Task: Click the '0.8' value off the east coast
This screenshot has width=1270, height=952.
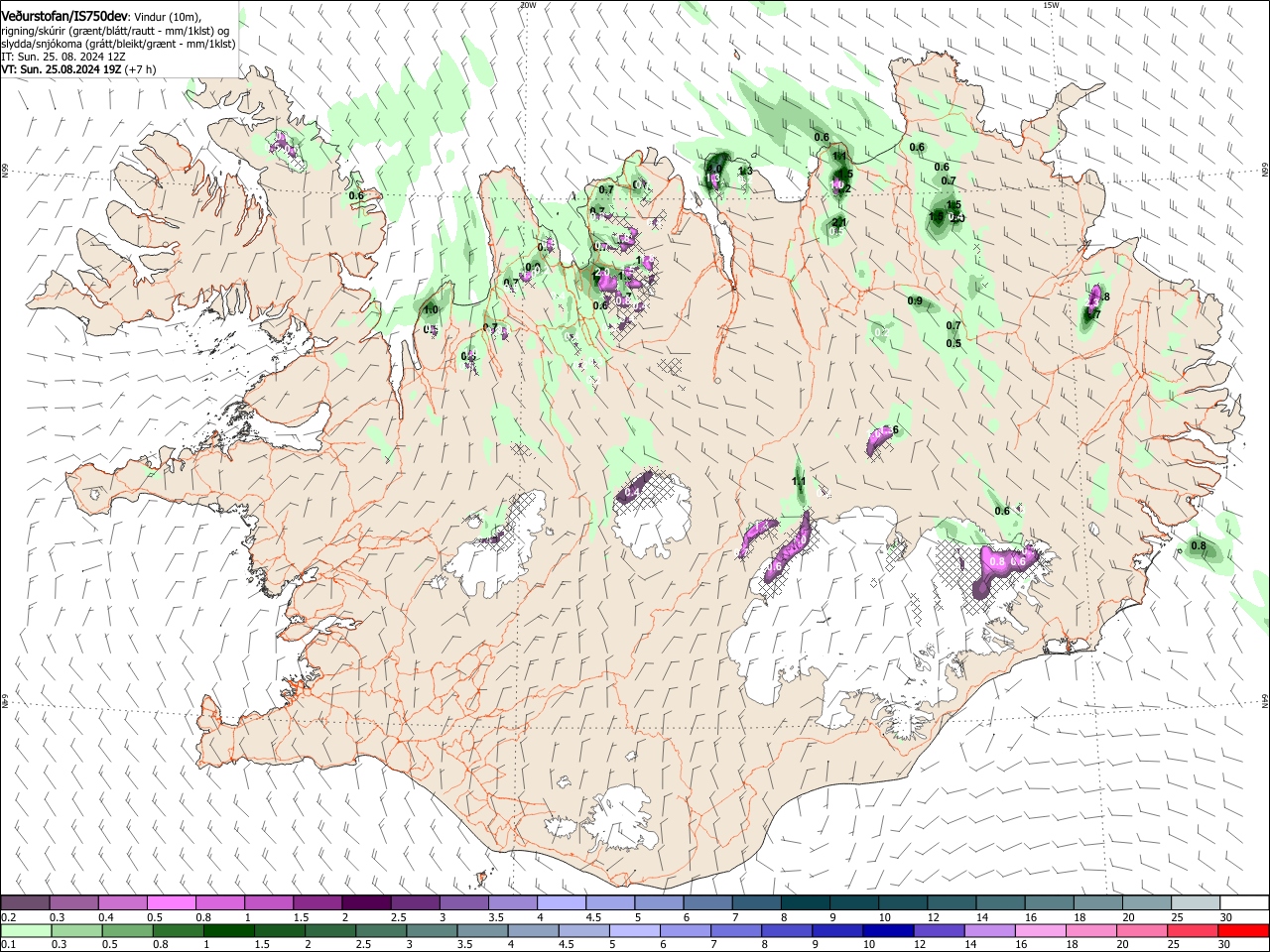Action: coord(1199,546)
